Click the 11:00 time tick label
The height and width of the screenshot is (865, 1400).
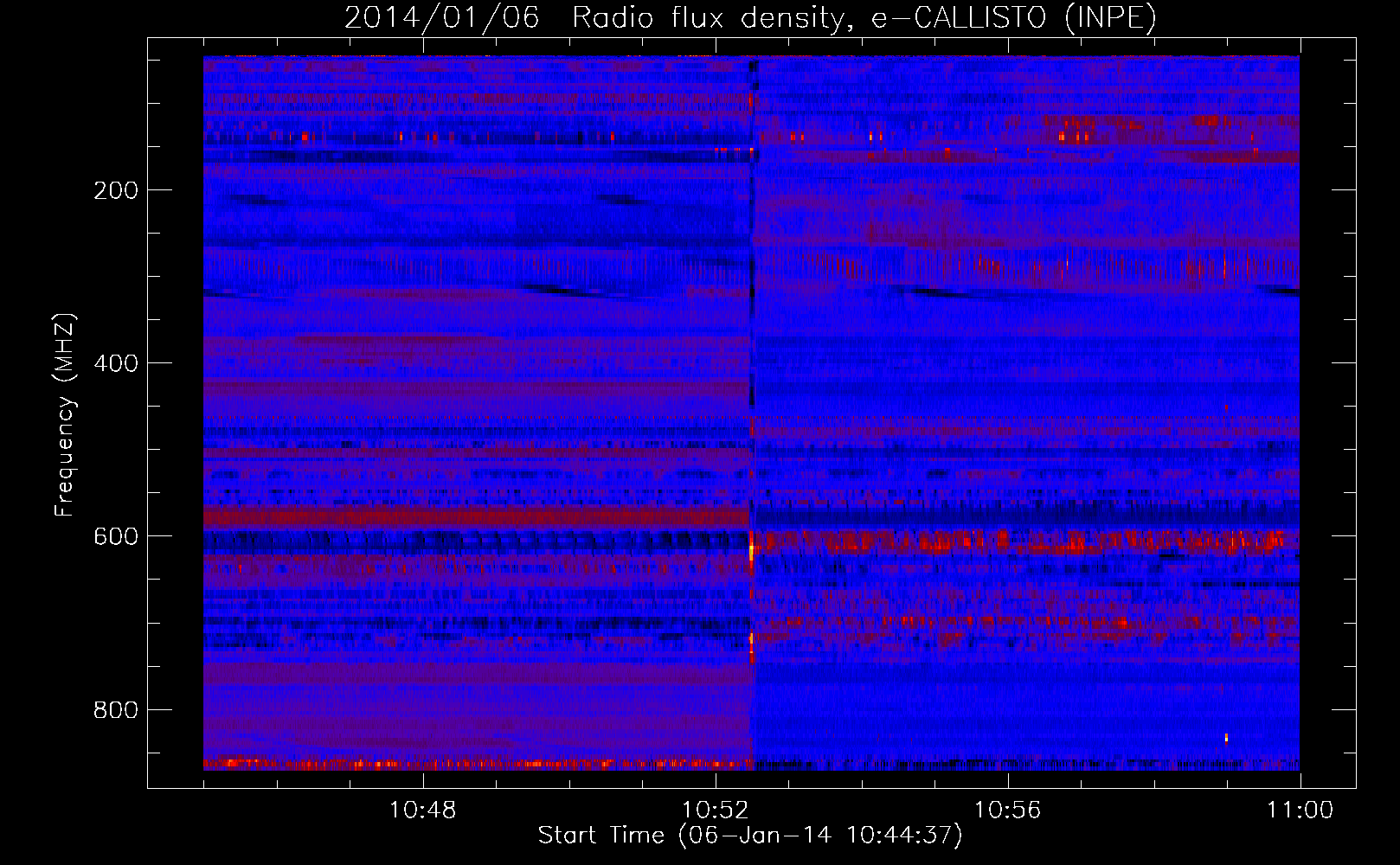(x=1300, y=811)
